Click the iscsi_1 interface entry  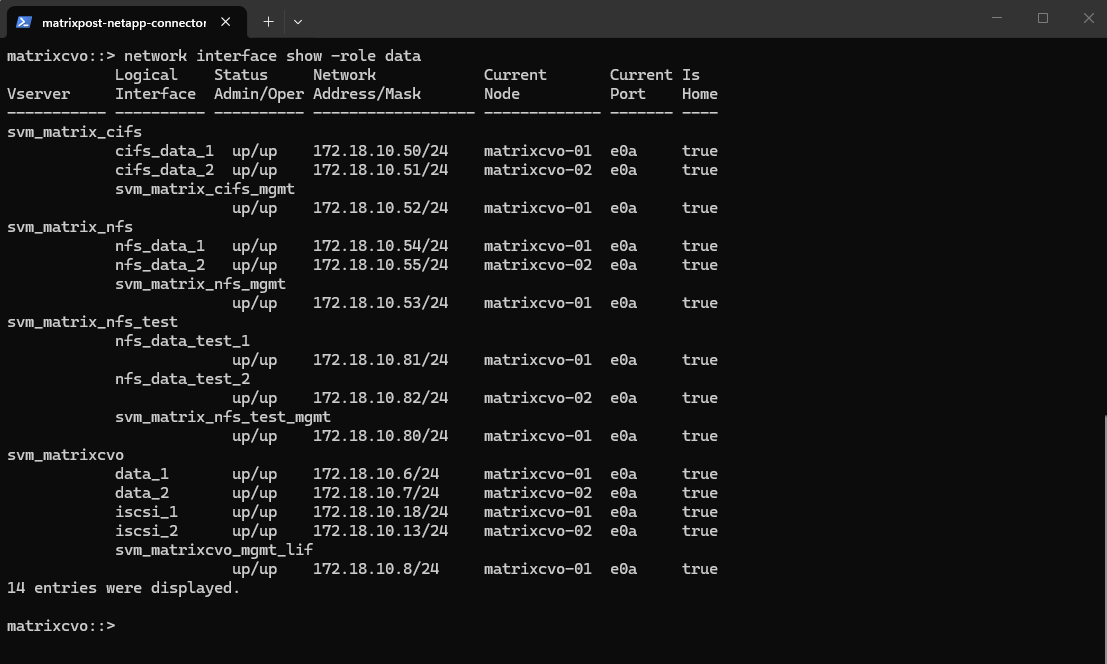click(146, 512)
